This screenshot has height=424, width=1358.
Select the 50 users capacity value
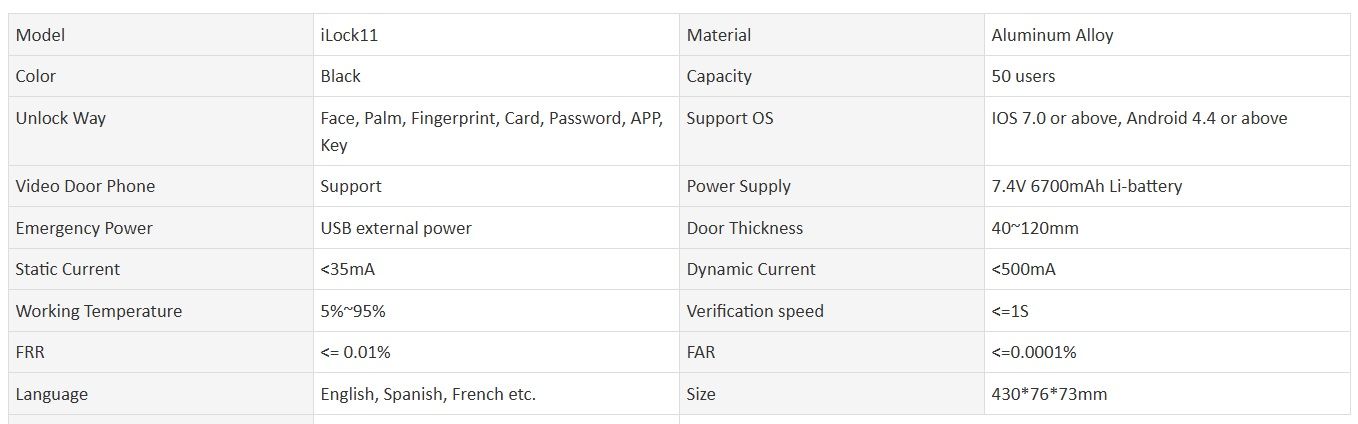click(x=1023, y=76)
